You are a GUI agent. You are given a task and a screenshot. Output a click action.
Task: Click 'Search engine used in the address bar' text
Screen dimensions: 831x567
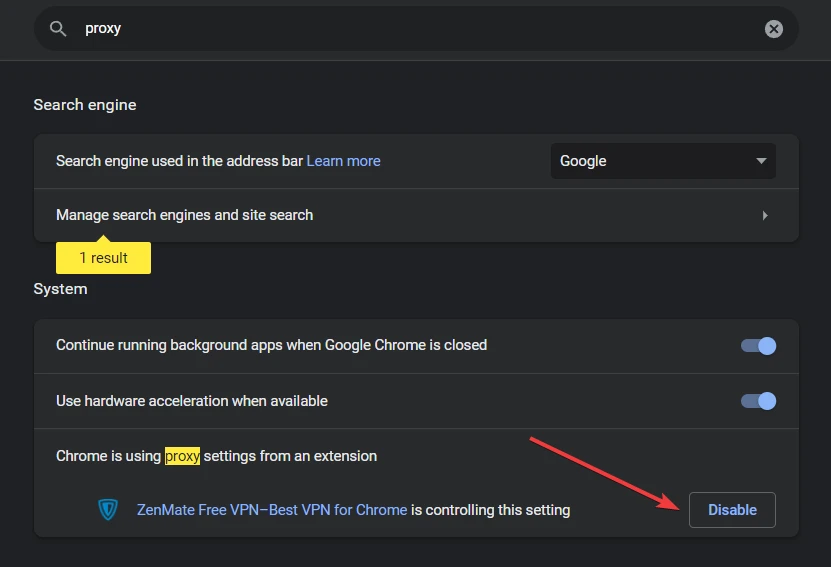click(180, 161)
